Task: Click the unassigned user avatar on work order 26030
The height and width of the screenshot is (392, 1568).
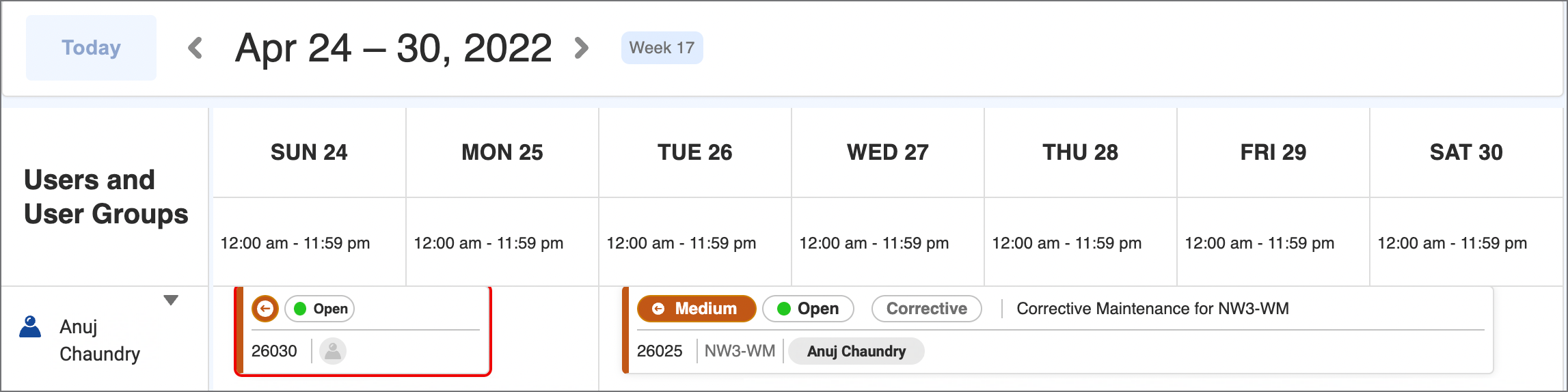Action: (333, 351)
